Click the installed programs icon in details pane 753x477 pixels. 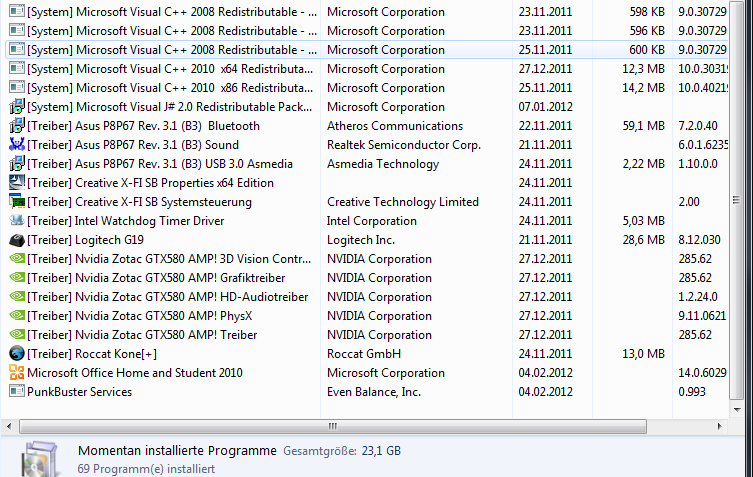click(x=41, y=459)
